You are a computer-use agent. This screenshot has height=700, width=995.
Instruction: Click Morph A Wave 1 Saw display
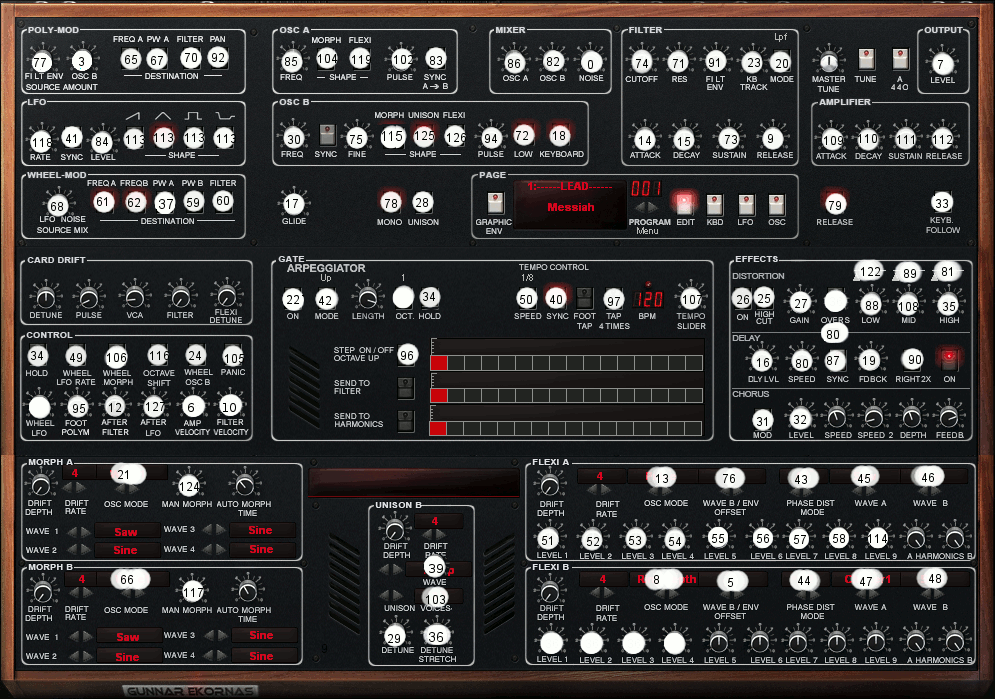(x=126, y=532)
